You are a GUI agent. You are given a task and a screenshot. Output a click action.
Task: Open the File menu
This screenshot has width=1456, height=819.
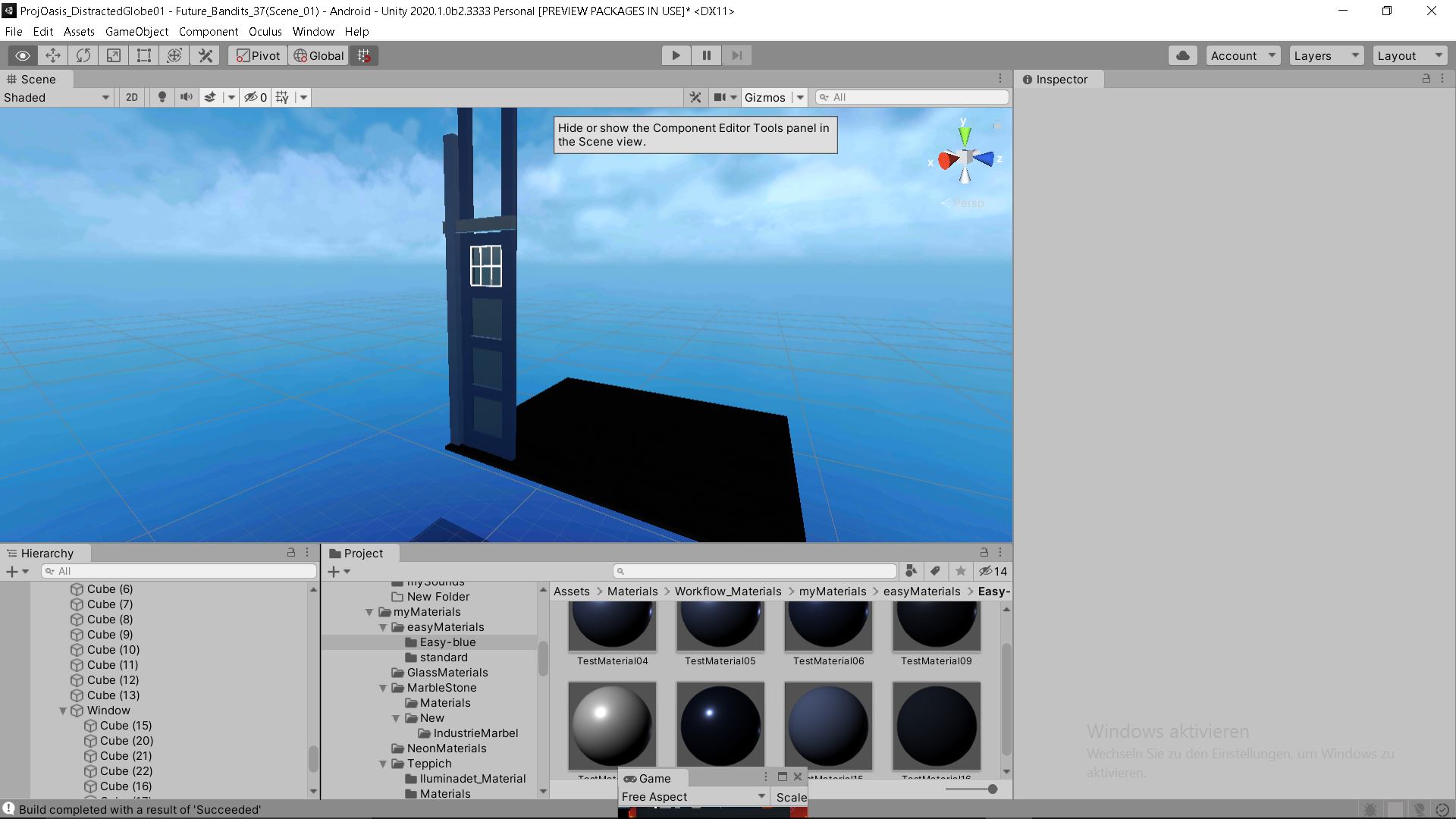pyautogui.click(x=14, y=32)
